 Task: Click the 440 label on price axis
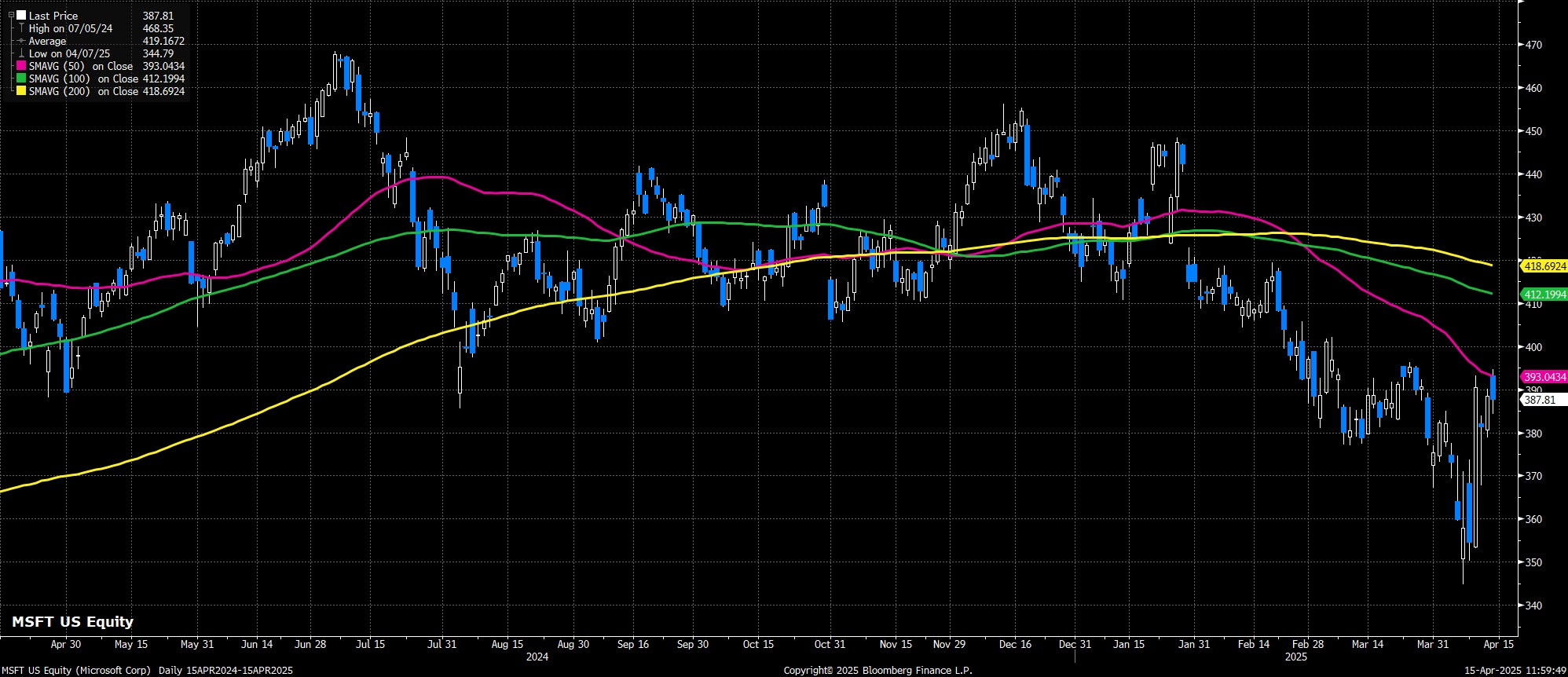pos(1533,175)
